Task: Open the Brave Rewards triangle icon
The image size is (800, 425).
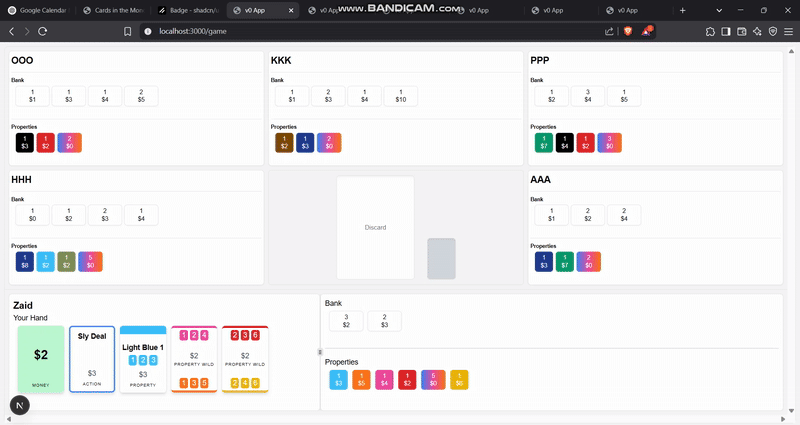Action: click(x=646, y=31)
